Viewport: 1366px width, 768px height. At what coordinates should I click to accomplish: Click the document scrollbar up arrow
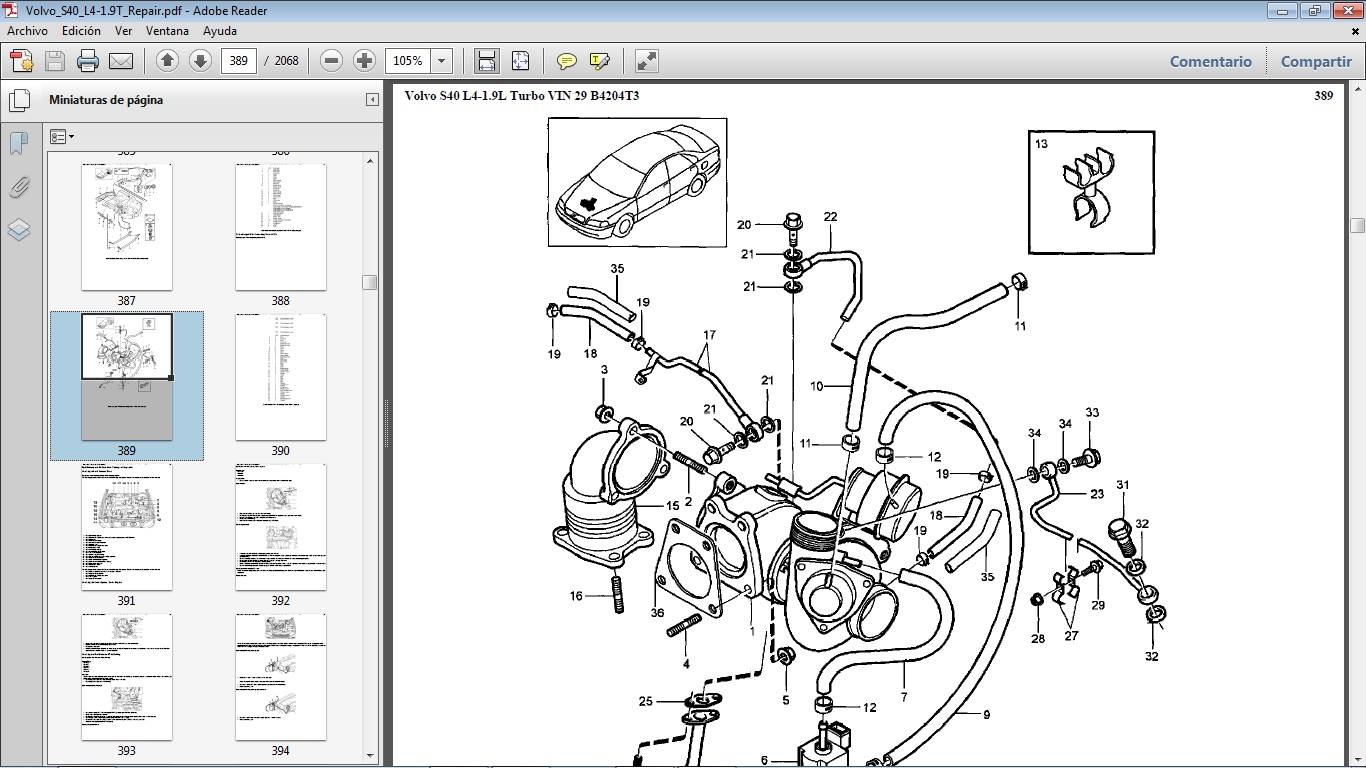coord(1357,90)
